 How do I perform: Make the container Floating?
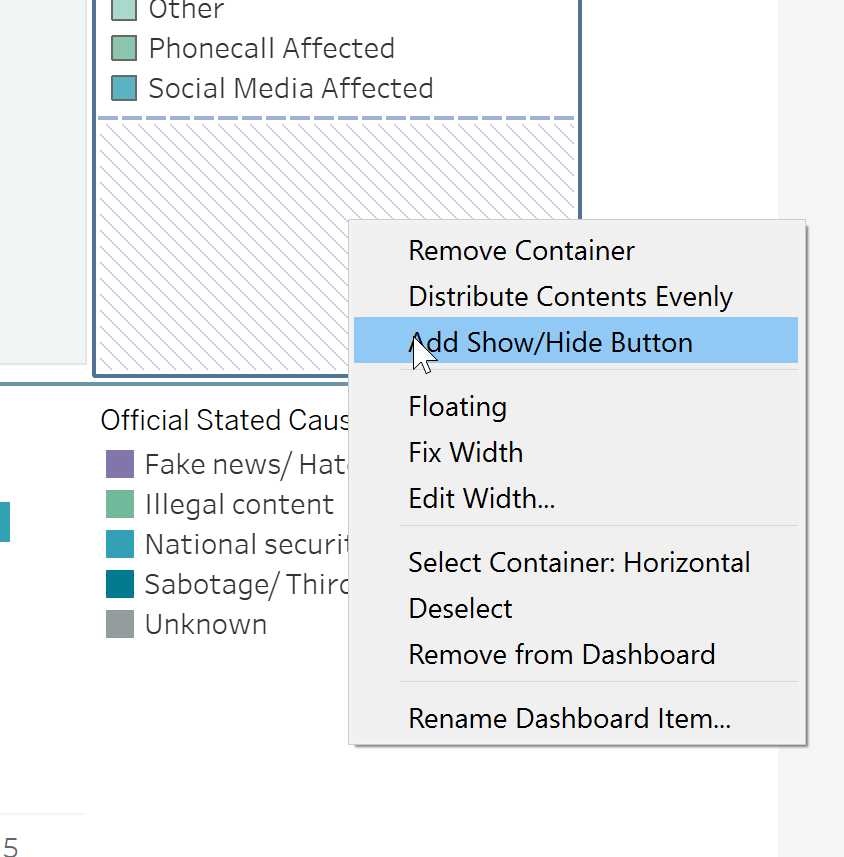coord(457,406)
